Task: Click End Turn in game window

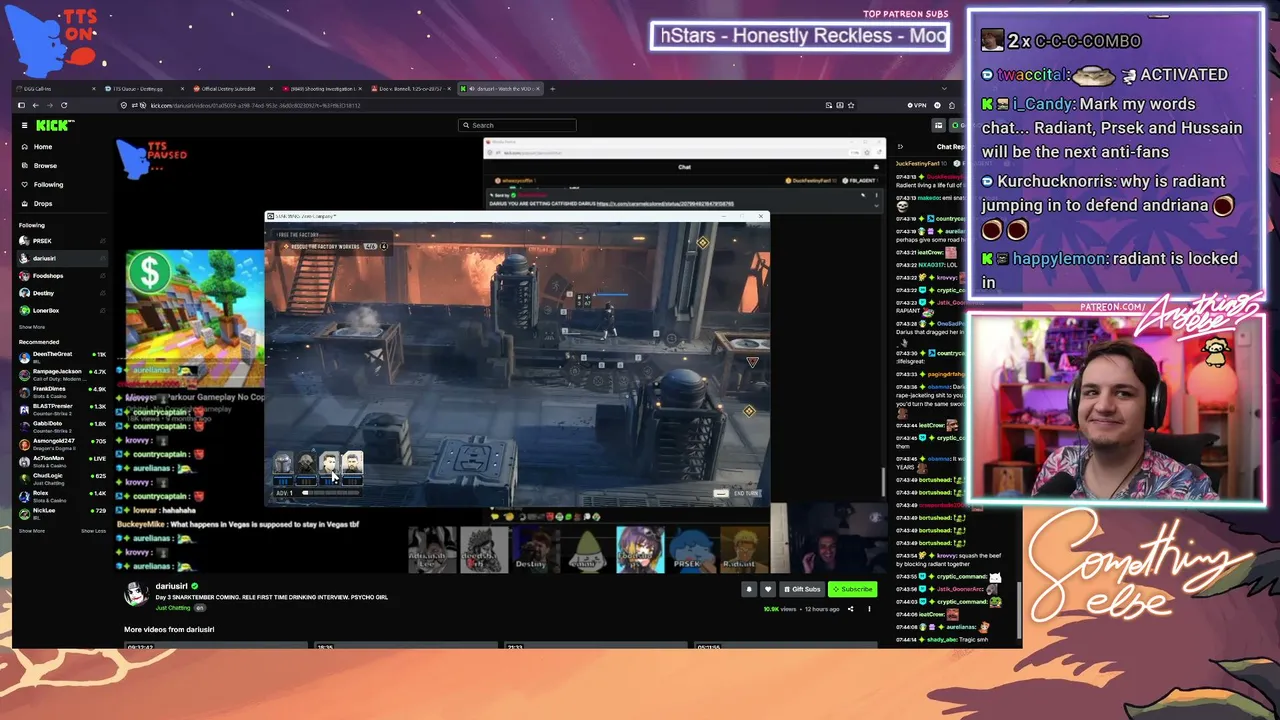Action: point(747,493)
